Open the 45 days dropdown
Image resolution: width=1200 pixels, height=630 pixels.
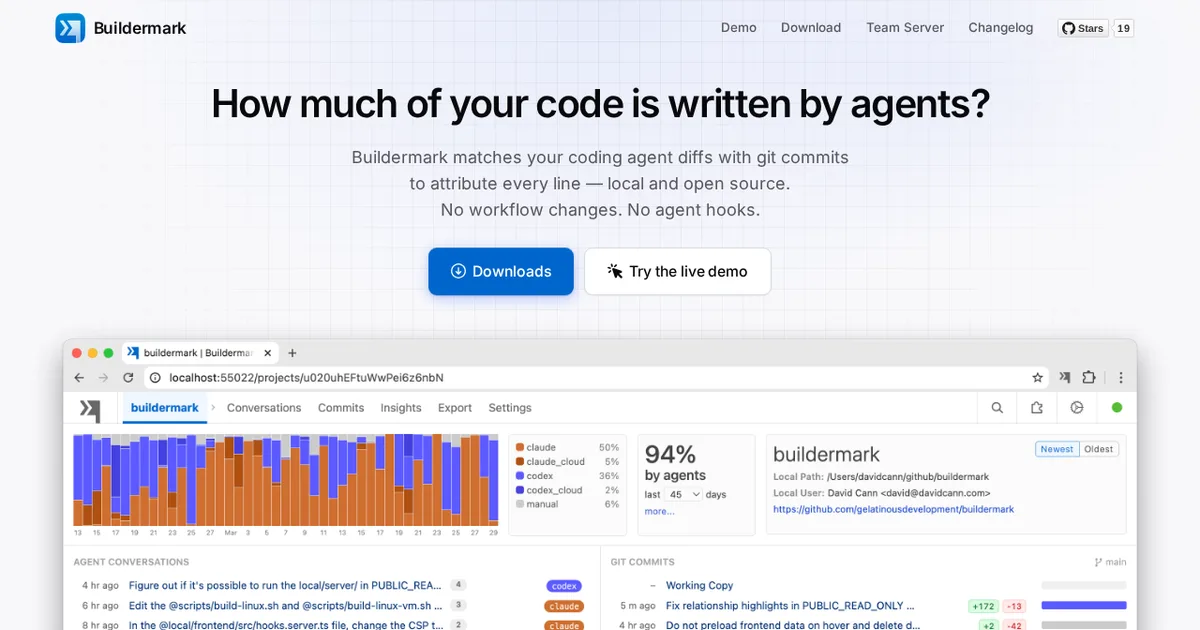(x=685, y=494)
